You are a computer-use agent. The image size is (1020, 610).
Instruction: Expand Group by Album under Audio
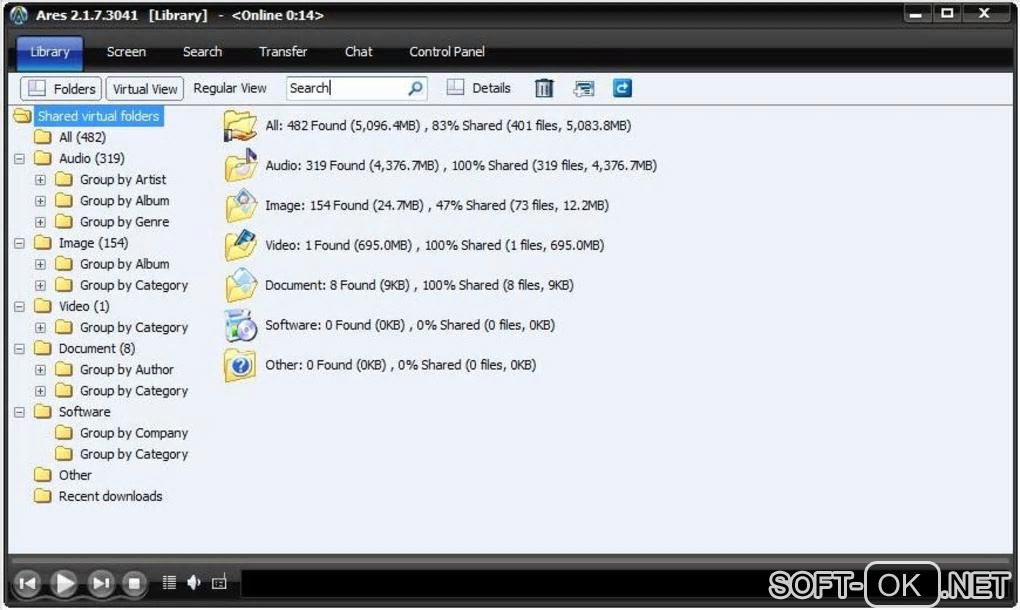(x=40, y=201)
